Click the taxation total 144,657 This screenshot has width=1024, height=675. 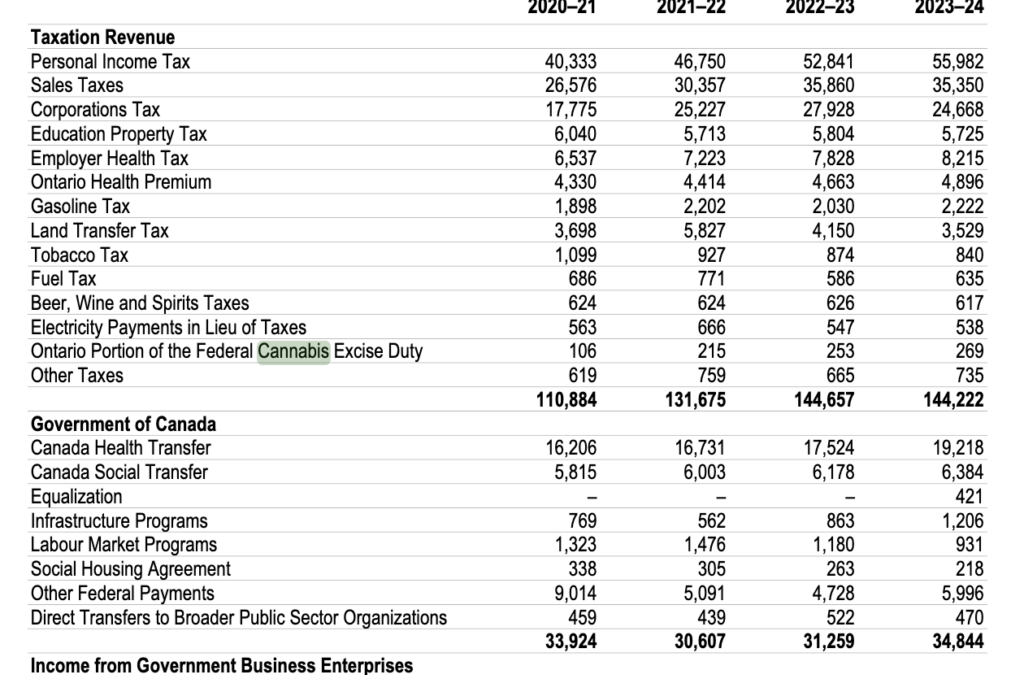(x=824, y=400)
